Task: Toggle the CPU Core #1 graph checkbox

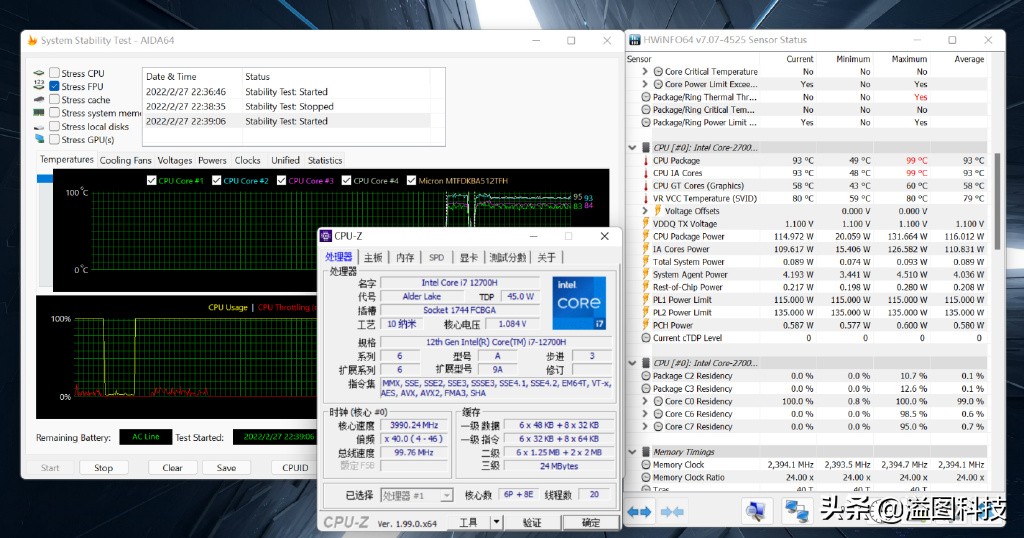Action: pos(152,181)
